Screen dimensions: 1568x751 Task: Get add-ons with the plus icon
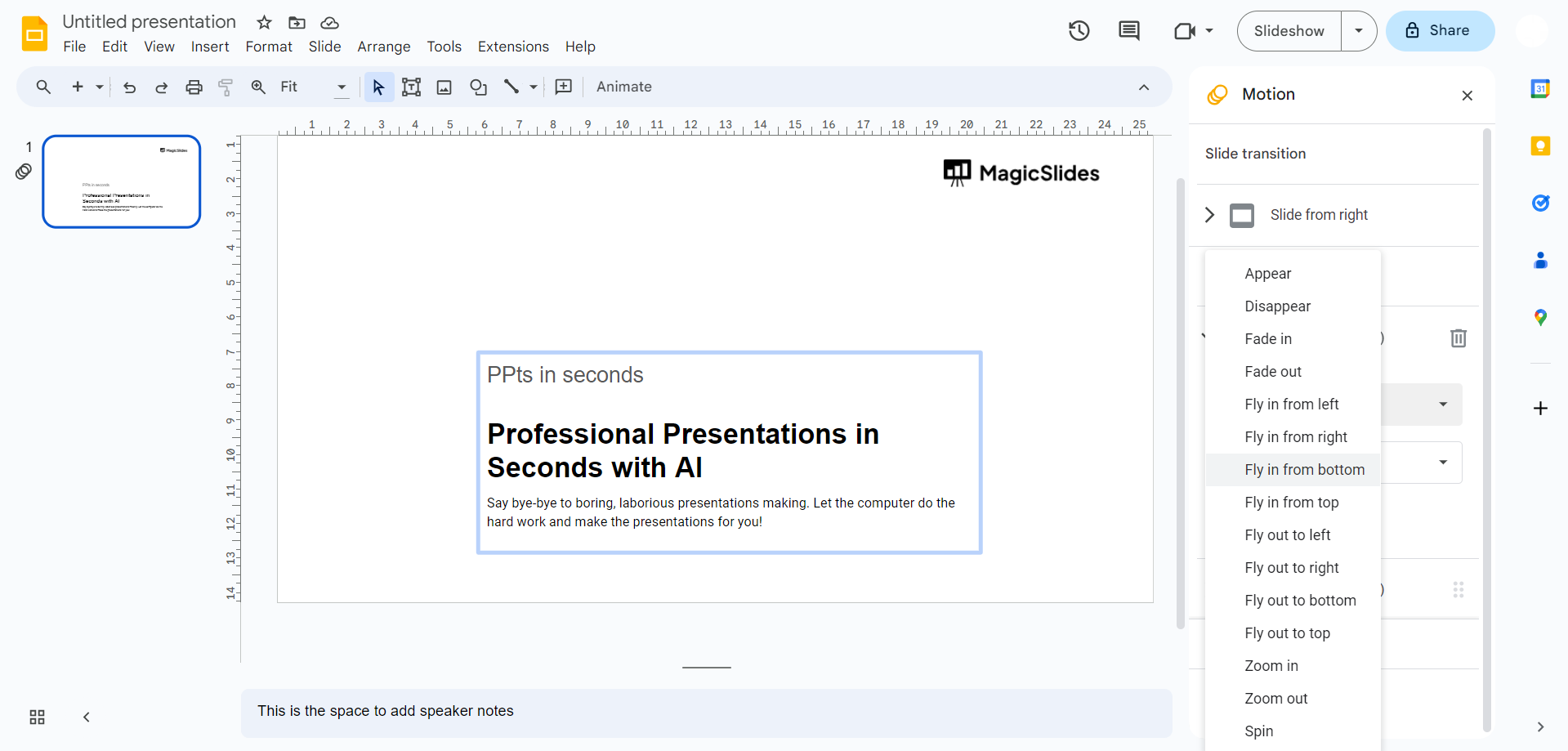1540,408
